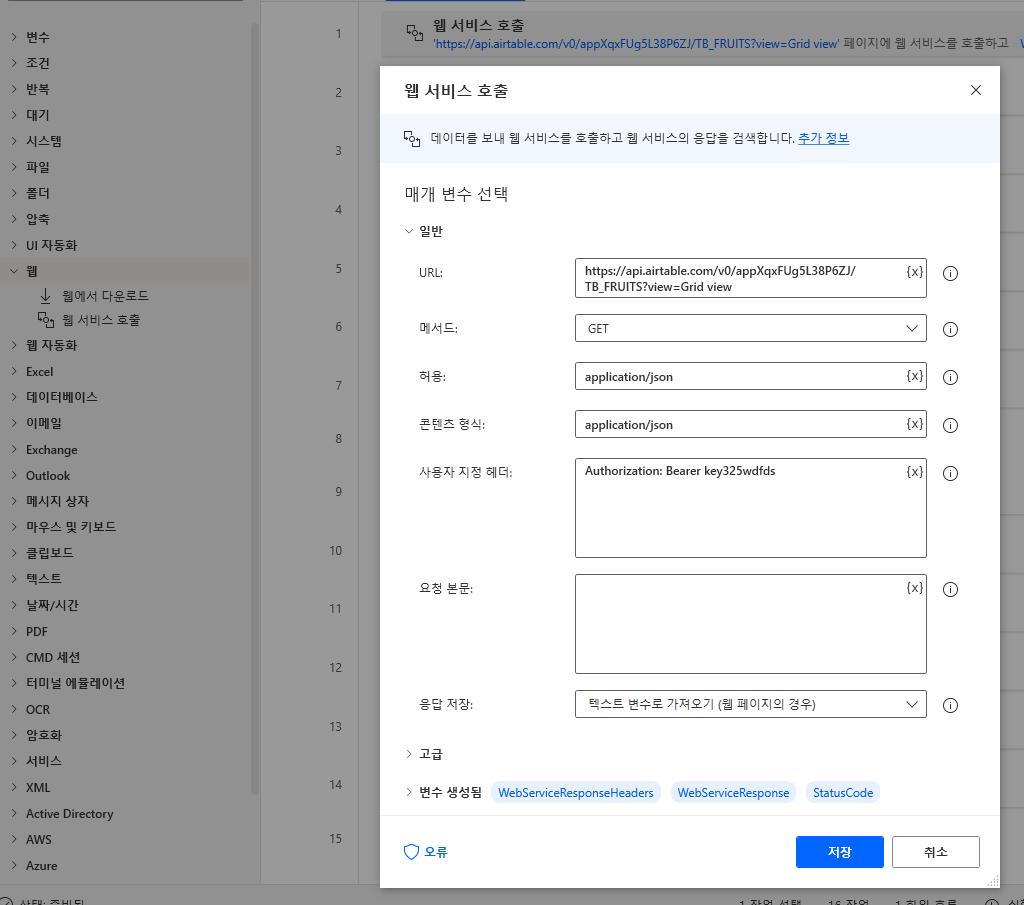Click the variable {x} icon in URL field
1024x905 pixels.
coord(914,272)
